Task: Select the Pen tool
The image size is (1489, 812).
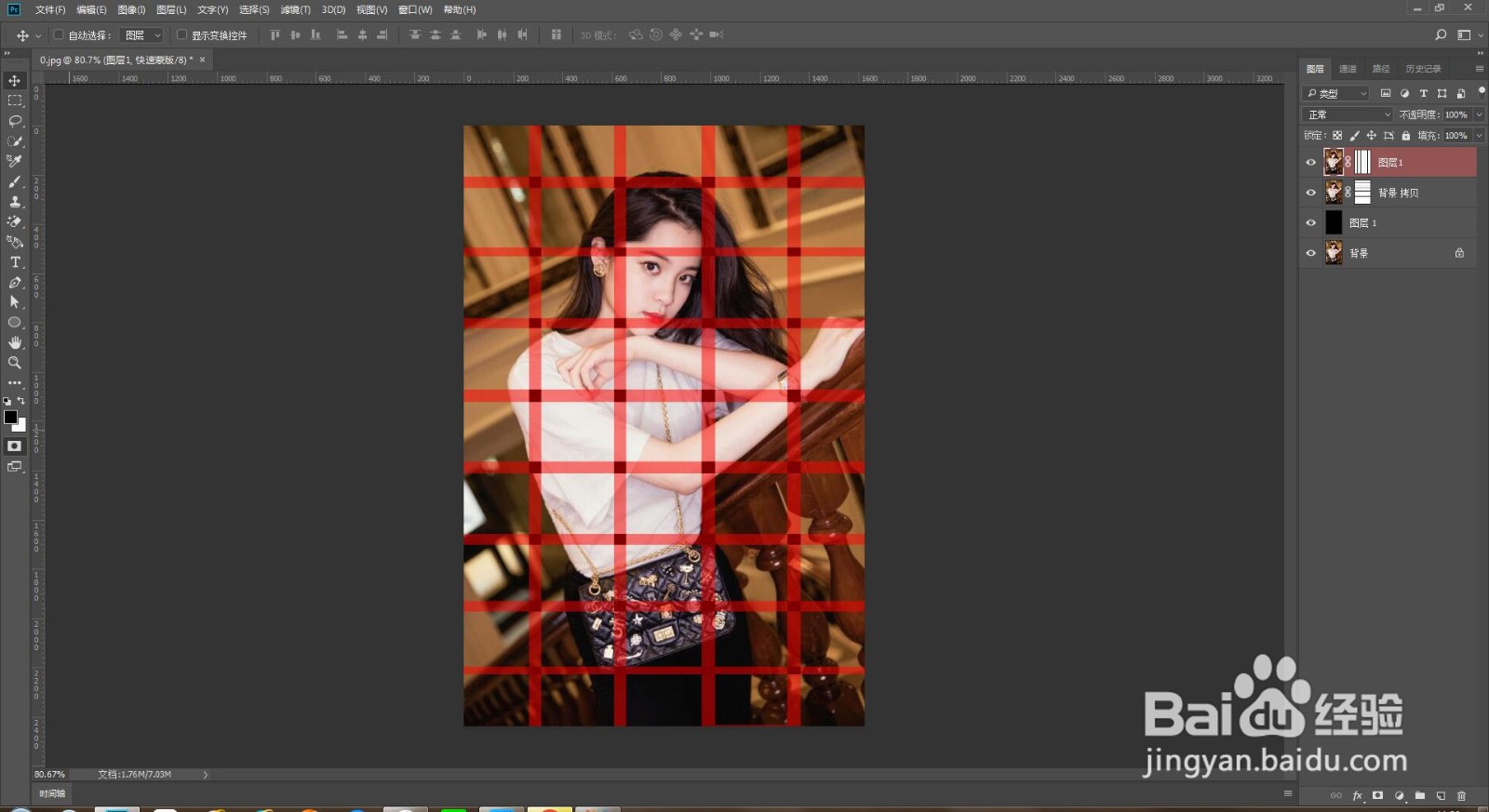Action: (x=15, y=282)
